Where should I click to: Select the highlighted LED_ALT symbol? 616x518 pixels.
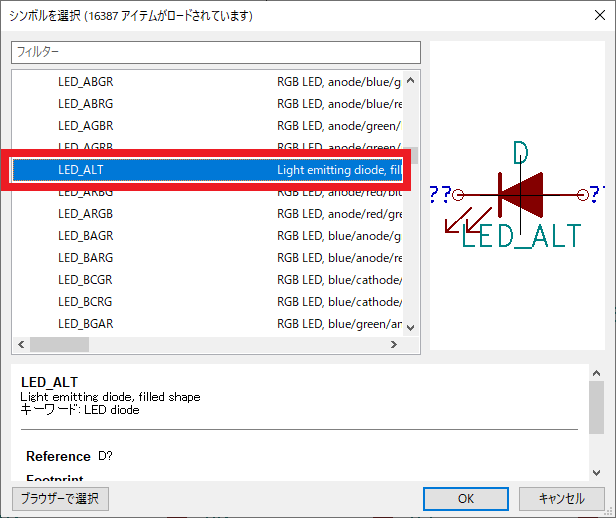(x=80, y=170)
